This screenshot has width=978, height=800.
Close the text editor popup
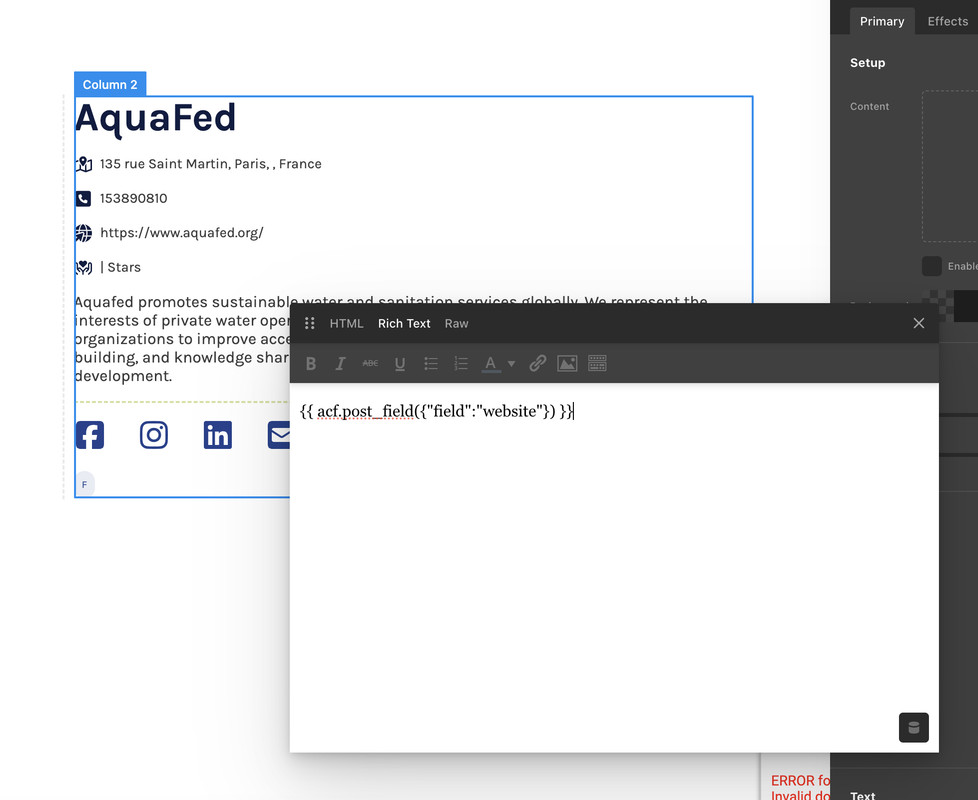[919, 323]
